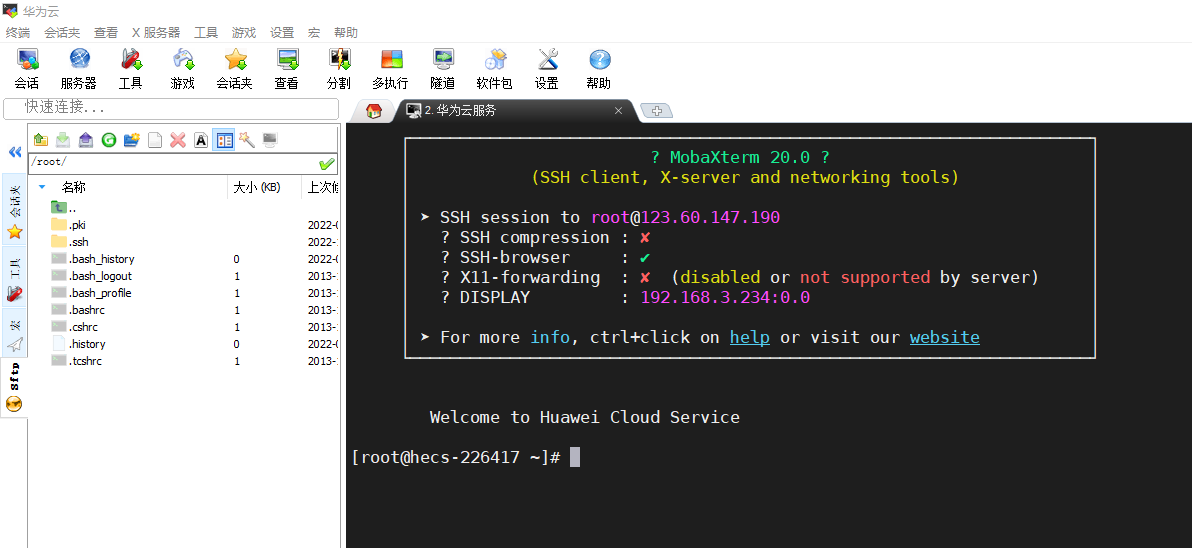This screenshot has height=548, width=1192.
Task: Click the sort arrow beside 名称 column
Action: [x=42, y=187]
